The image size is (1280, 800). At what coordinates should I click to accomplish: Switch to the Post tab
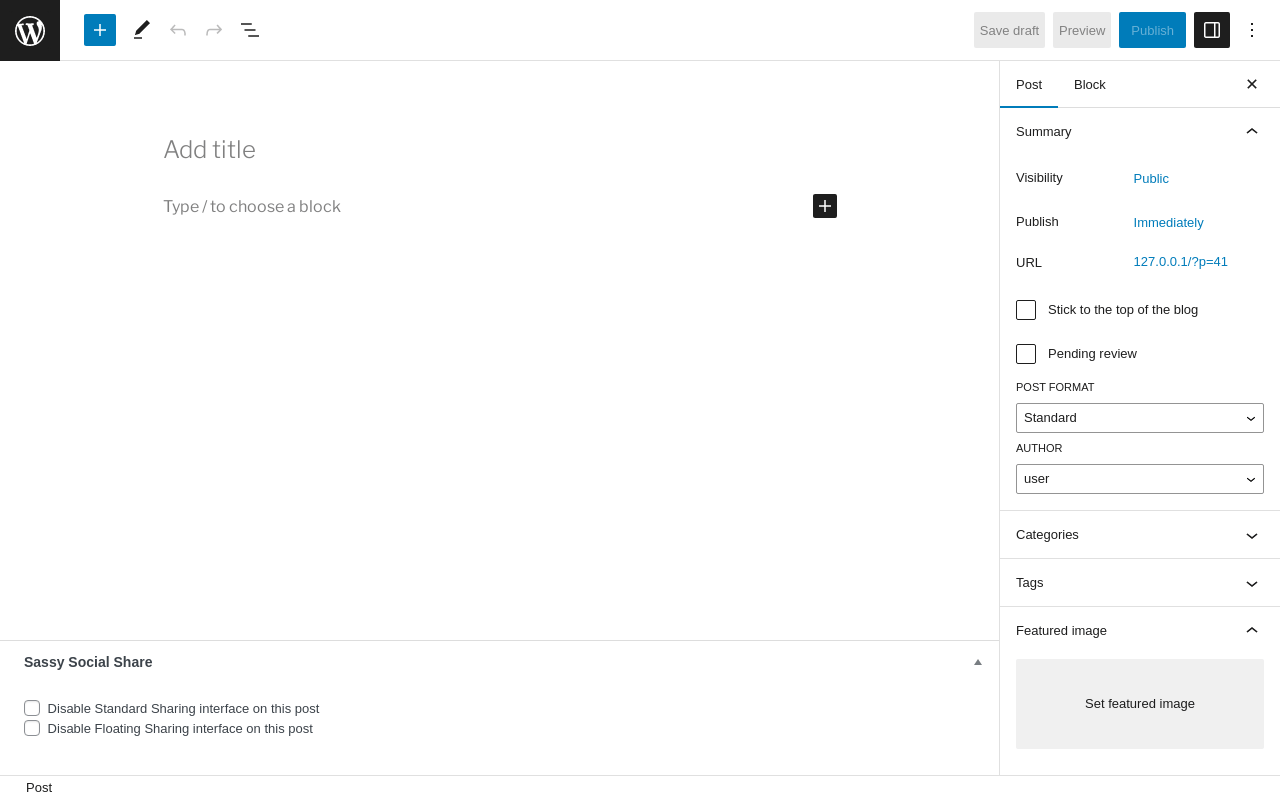point(1029,84)
